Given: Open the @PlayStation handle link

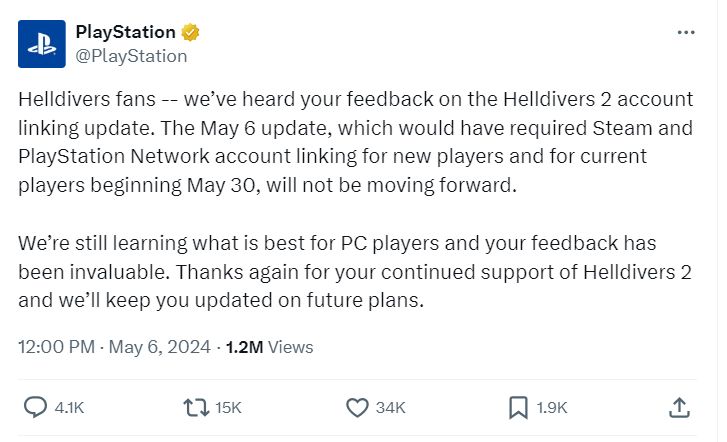Looking at the screenshot, I should 131,56.
